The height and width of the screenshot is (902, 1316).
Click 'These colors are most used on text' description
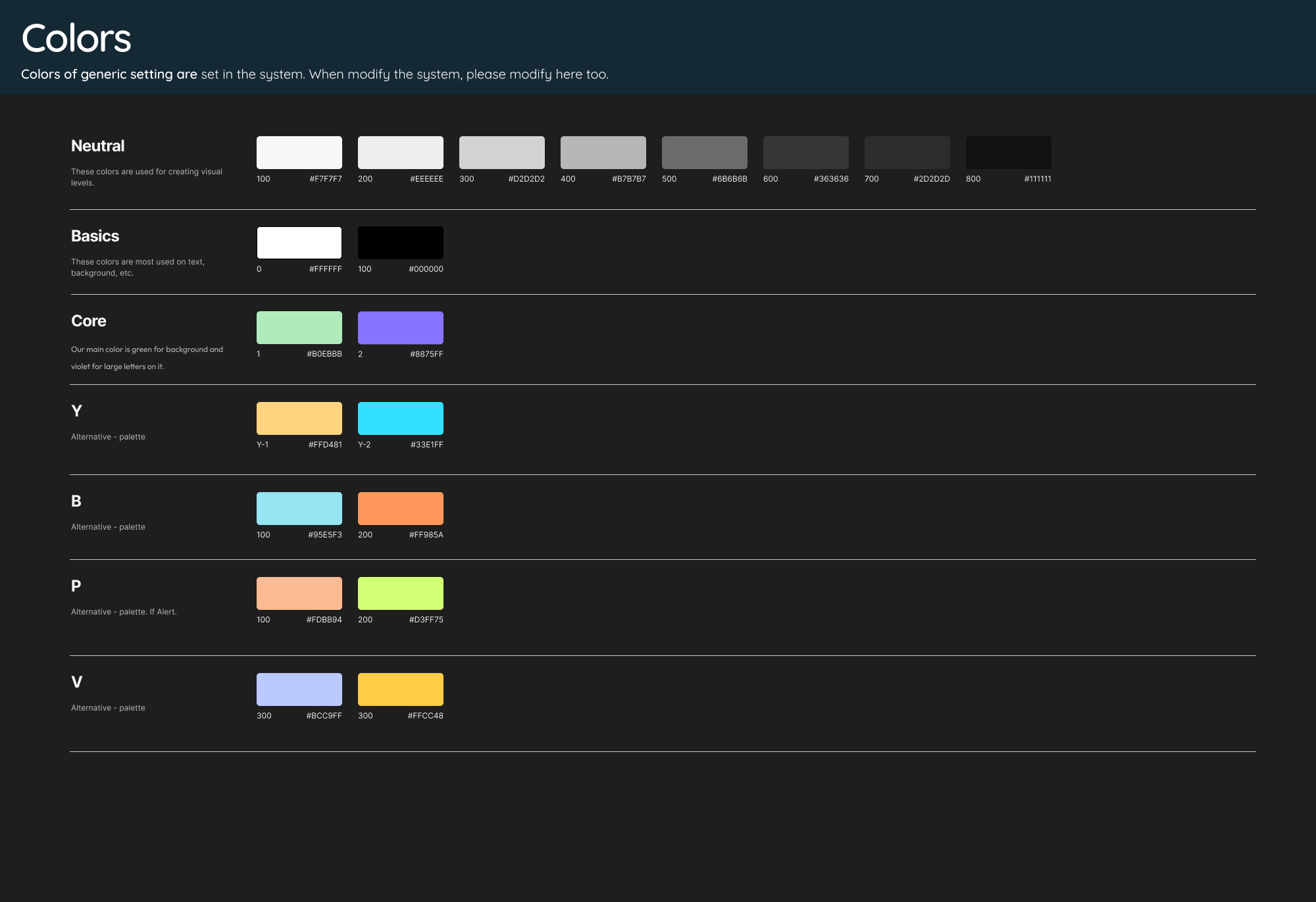(x=138, y=267)
